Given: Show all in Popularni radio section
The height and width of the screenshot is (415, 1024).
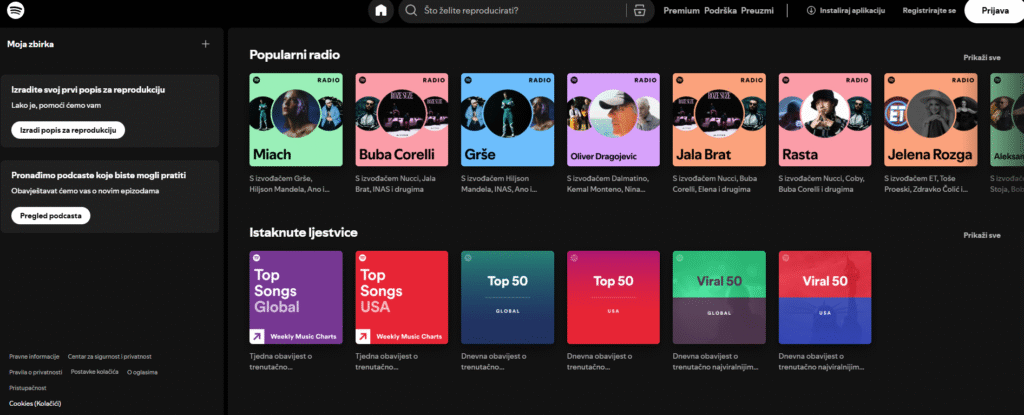Looking at the screenshot, I should point(981,59).
